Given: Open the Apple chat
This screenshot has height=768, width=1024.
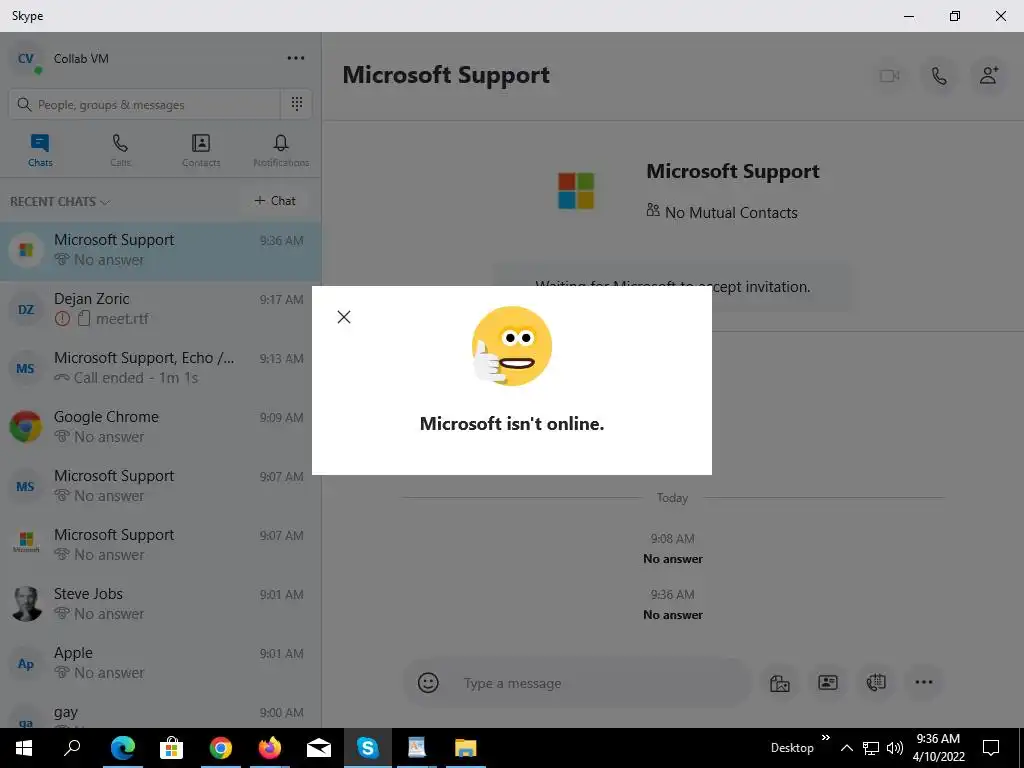Looking at the screenshot, I should tap(161, 663).
